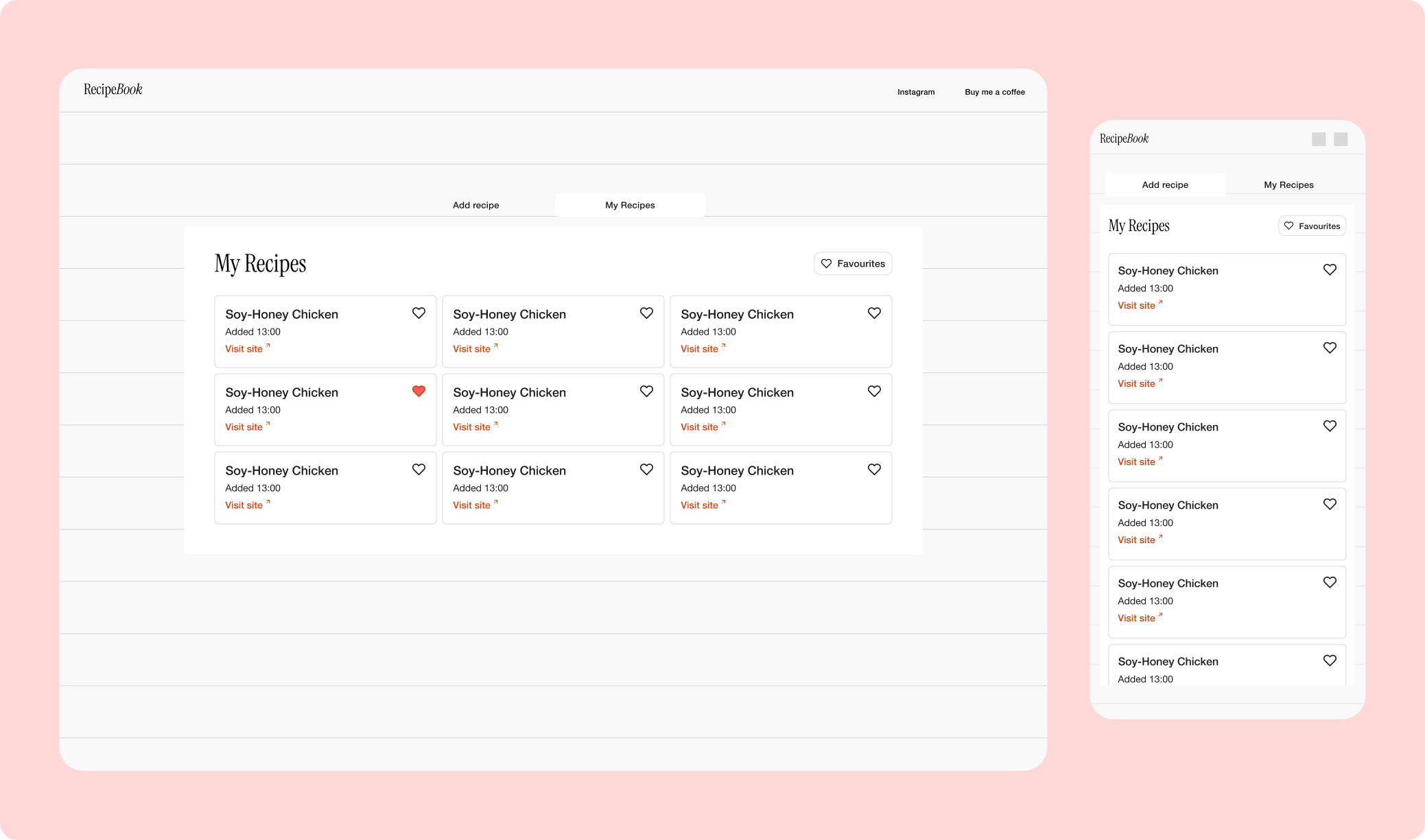Click 'Added 13:00' on the cut-off sixth mobile card

[1145, 679]
